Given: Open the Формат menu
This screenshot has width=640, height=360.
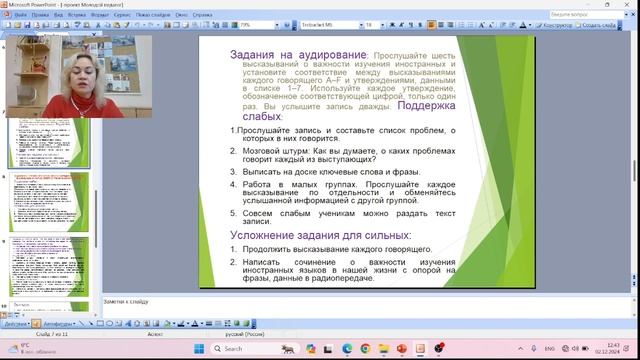Looking at the screenshot, I should [x=100, y=15].
